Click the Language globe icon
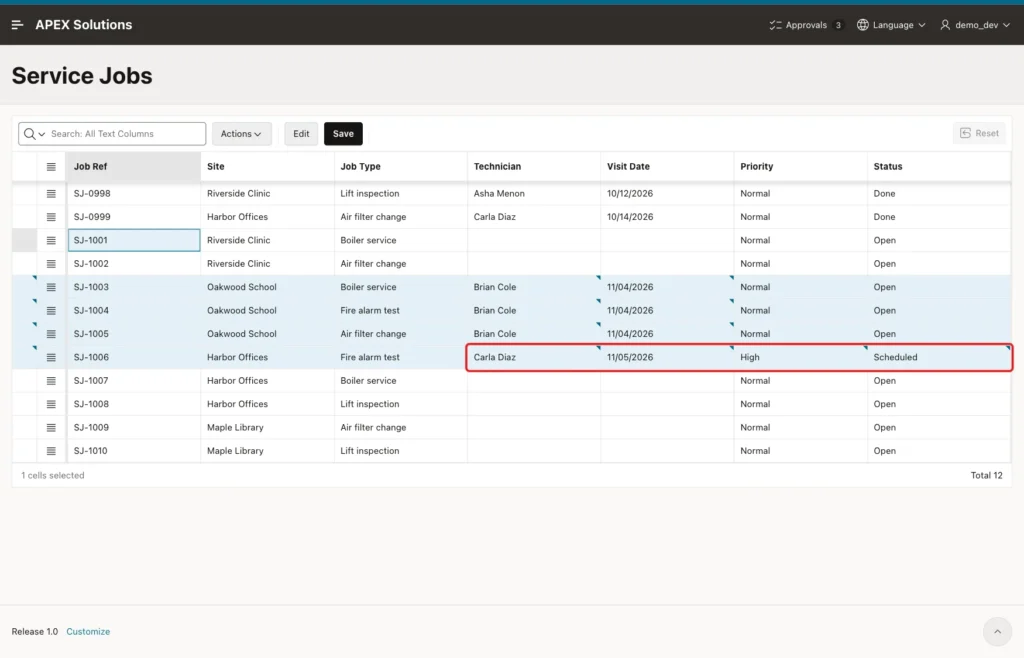 click(863, 25)
